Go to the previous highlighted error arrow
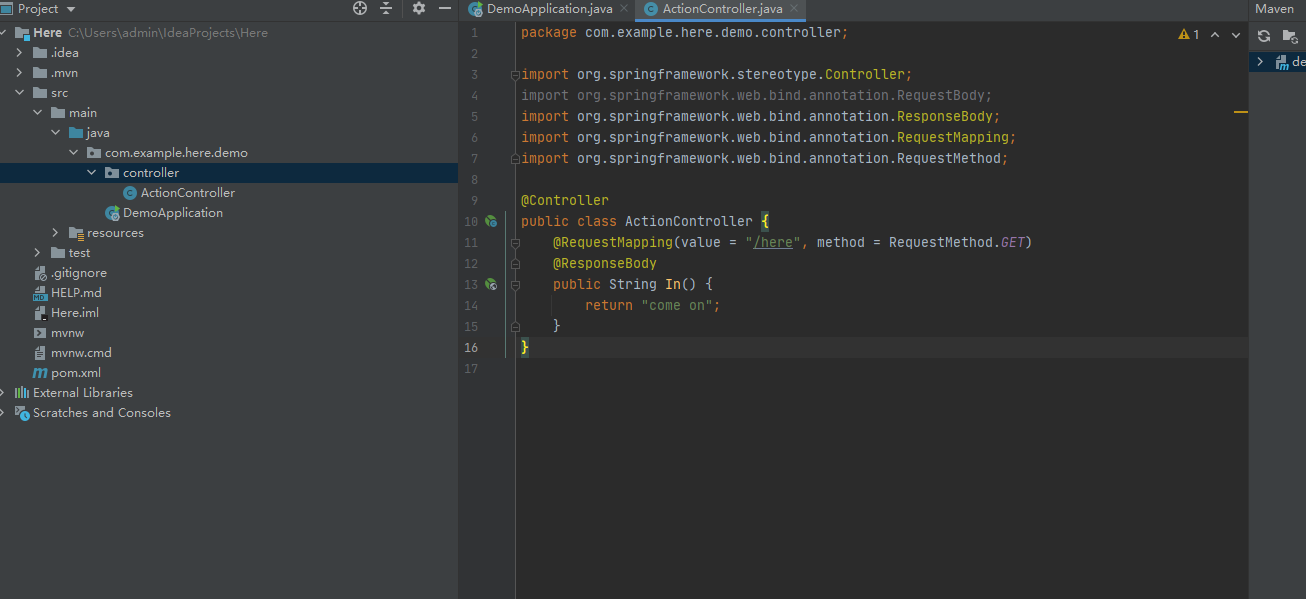 tap(1215, 34)
